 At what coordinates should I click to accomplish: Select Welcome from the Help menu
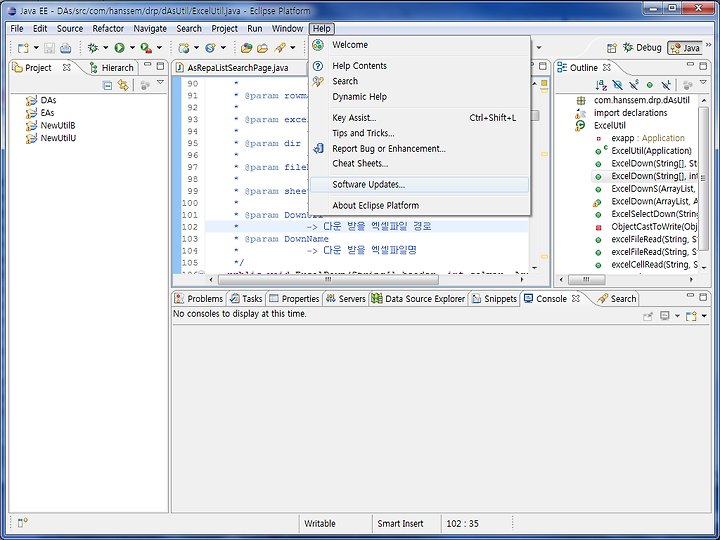coord(419,45)
